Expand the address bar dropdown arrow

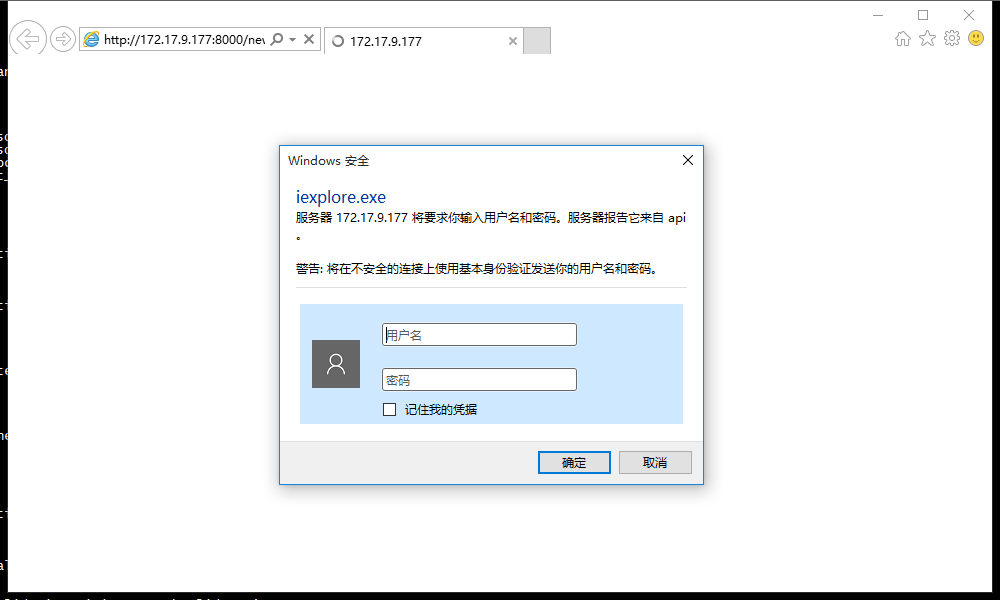tap(292, 40)
